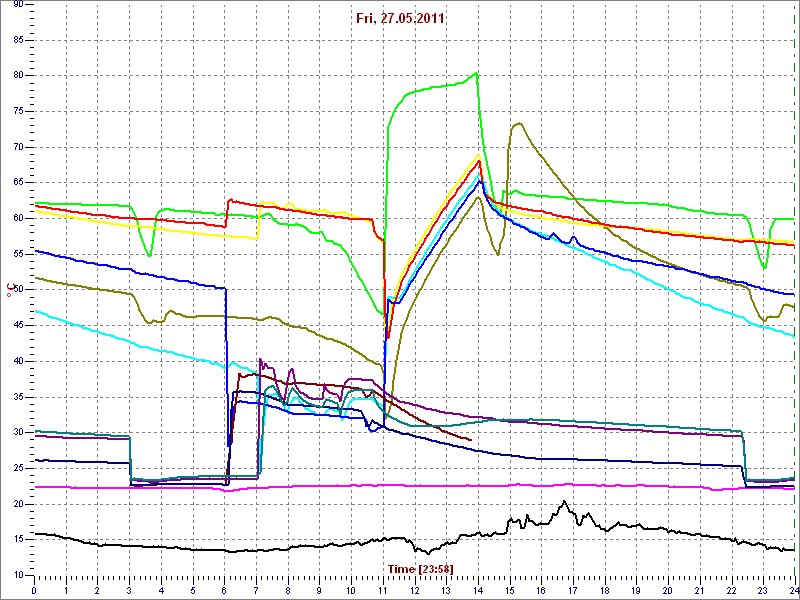Click hour 5 on the time axis

(192, 590)
